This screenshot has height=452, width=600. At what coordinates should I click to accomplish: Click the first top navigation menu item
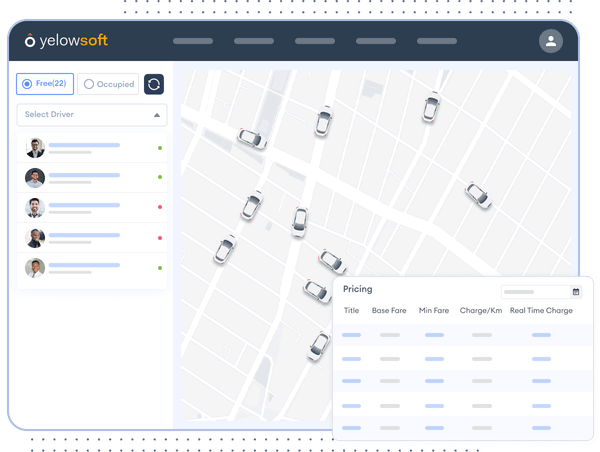click(193, 41)
